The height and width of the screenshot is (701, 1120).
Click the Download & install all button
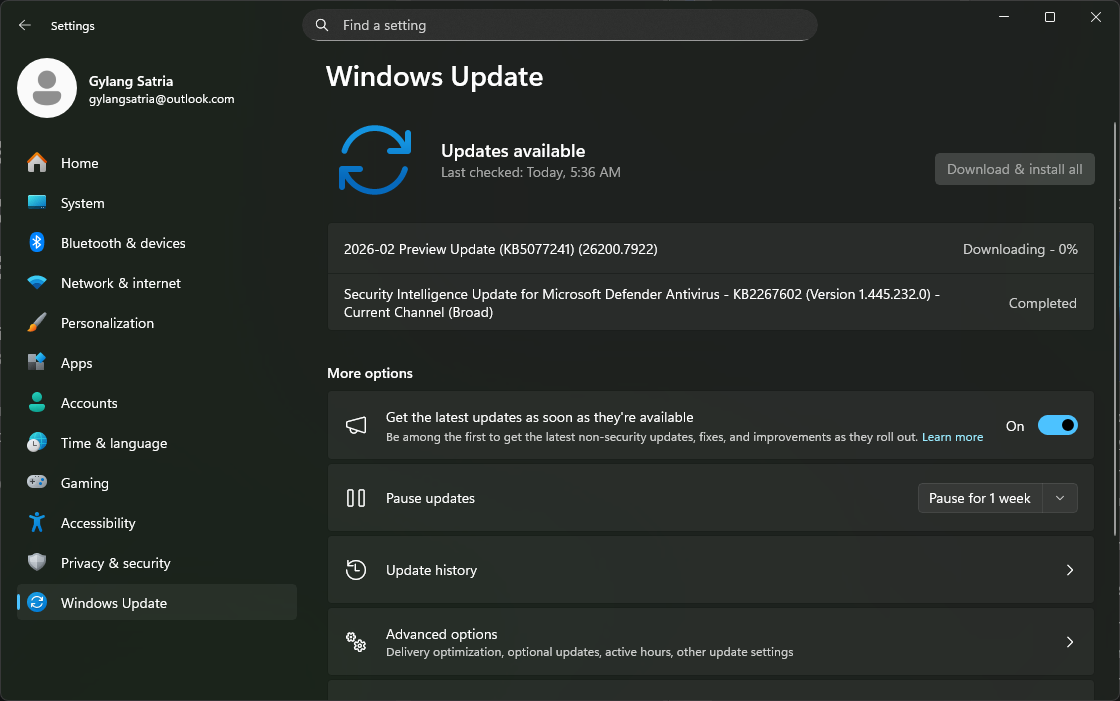pos(1014,168)
